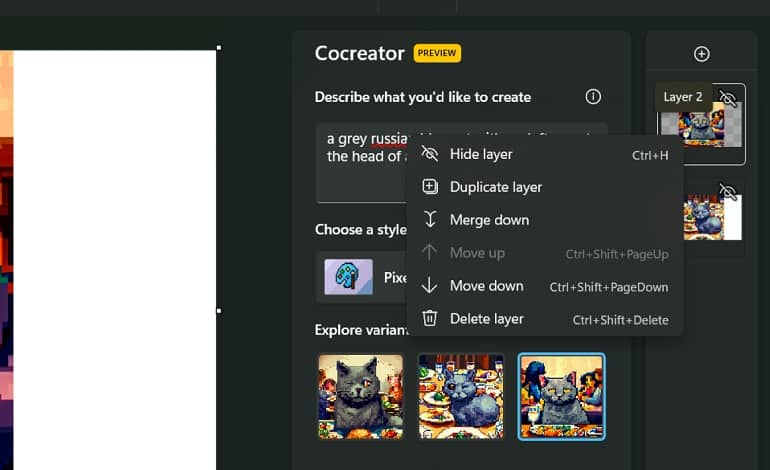Click the right-middle canvas resize handle
770x470 pixels.
[x=219, y=310]
